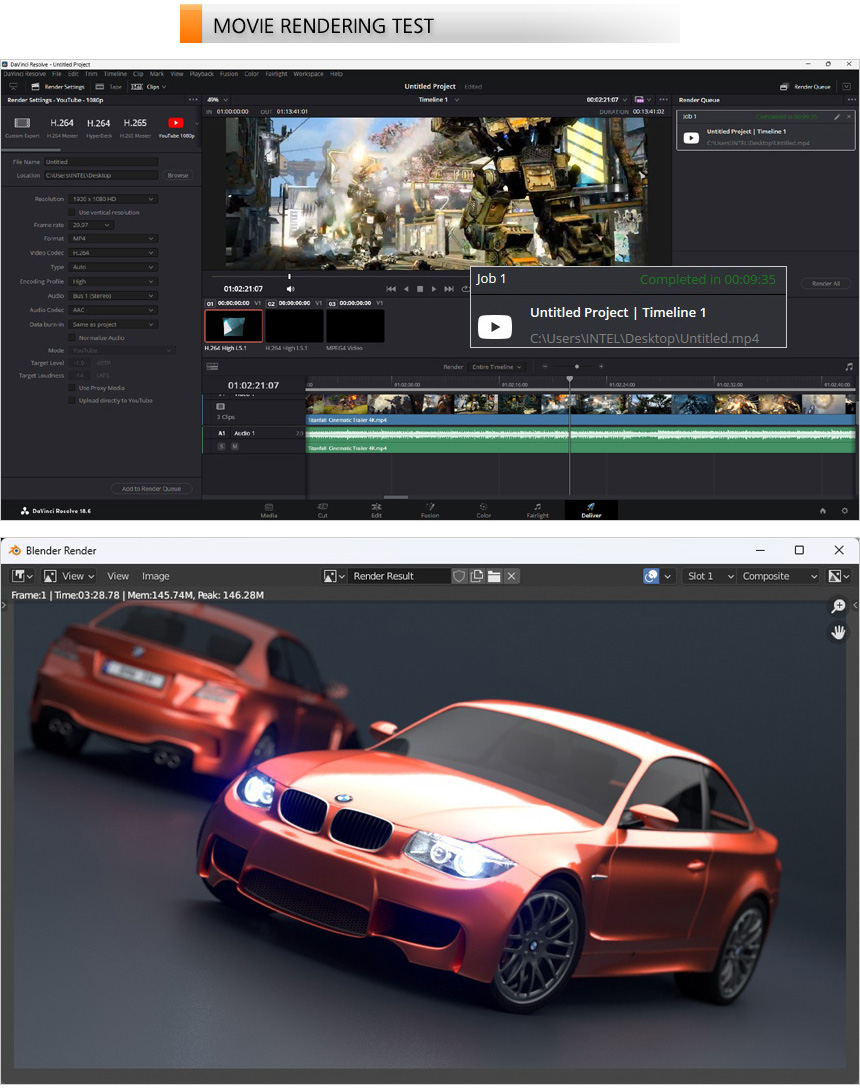
Task: Jump to first frame in viewer transport
Action: 391,288
